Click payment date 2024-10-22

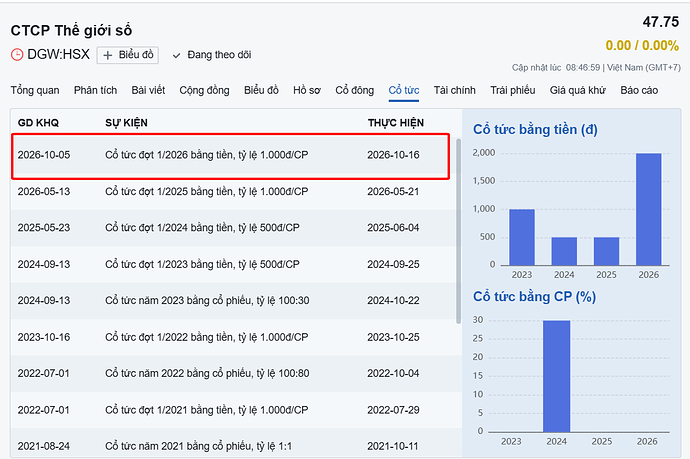pos(393,300)
